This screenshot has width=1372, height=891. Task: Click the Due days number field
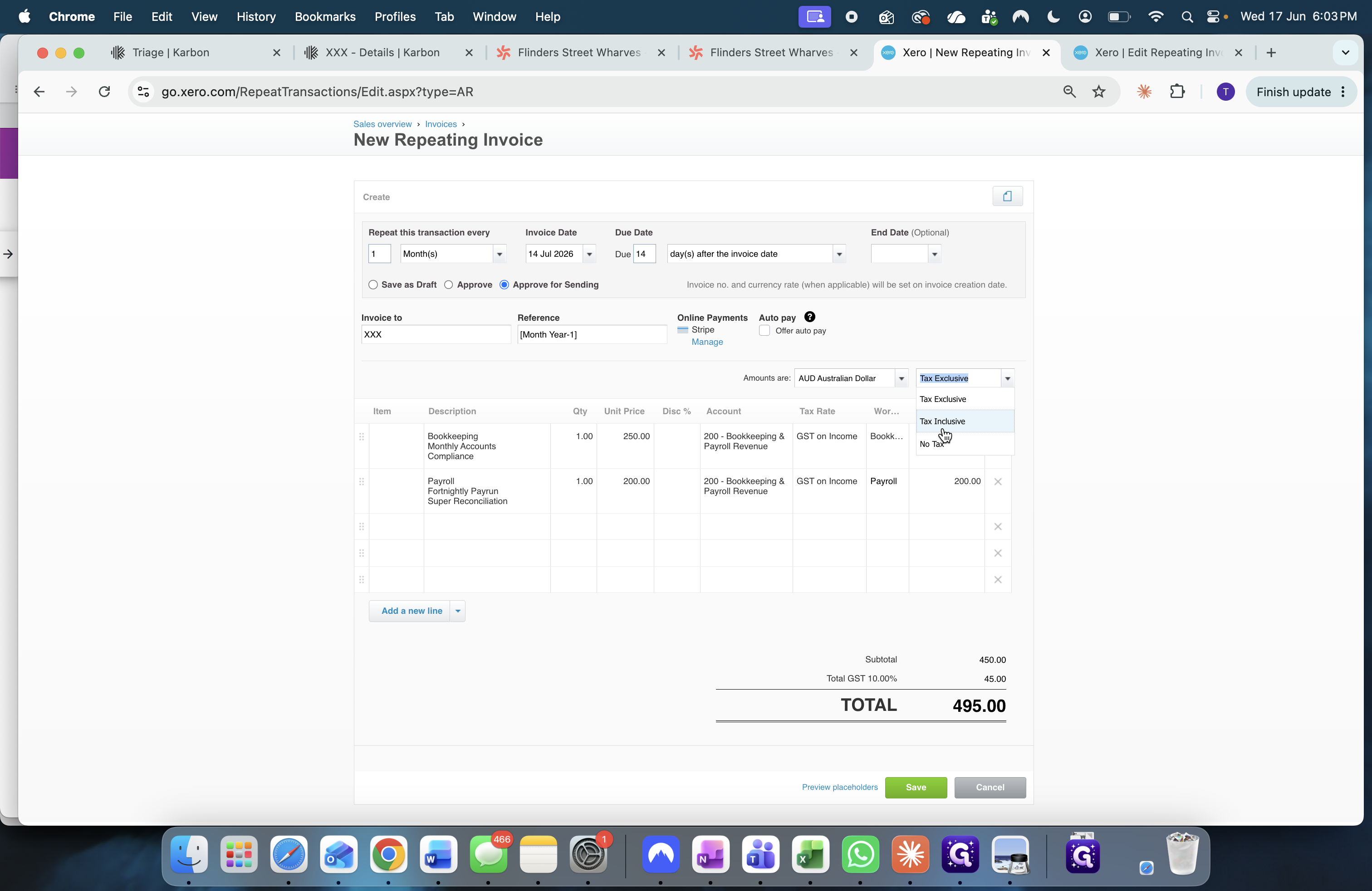645,254
